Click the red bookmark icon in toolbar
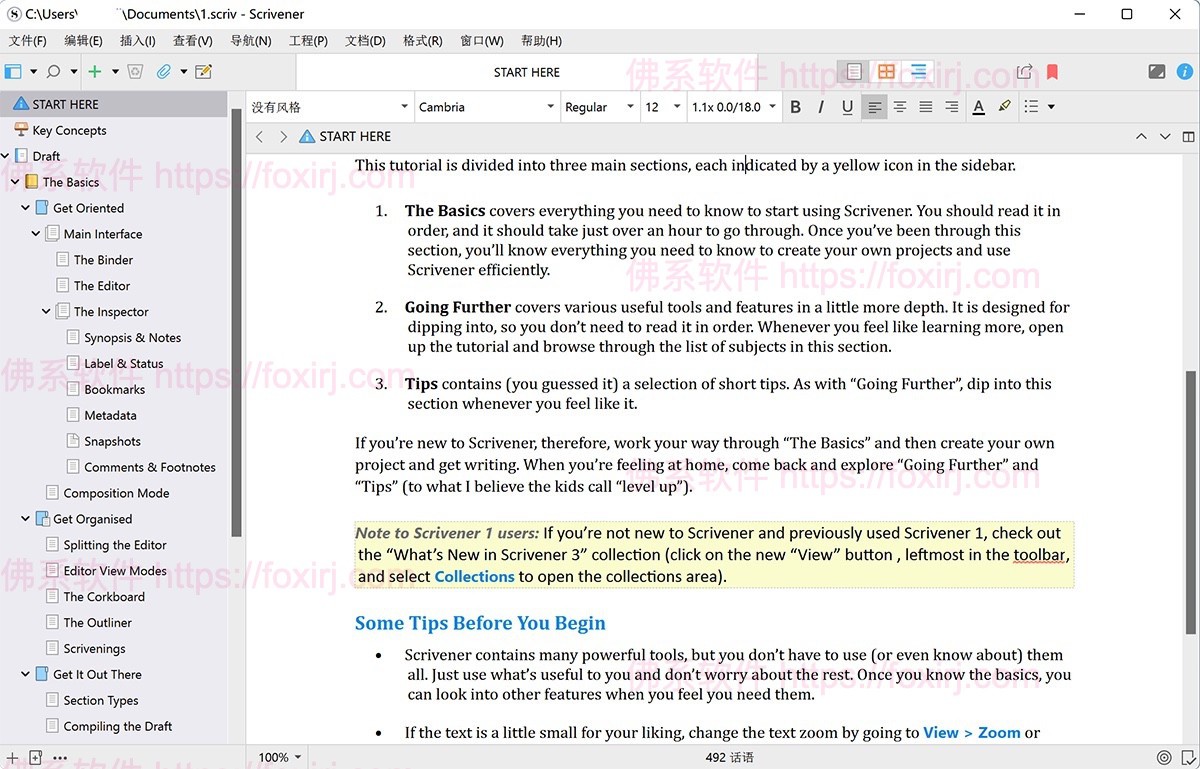1200x769 pixels. (x=1051, y=71)
